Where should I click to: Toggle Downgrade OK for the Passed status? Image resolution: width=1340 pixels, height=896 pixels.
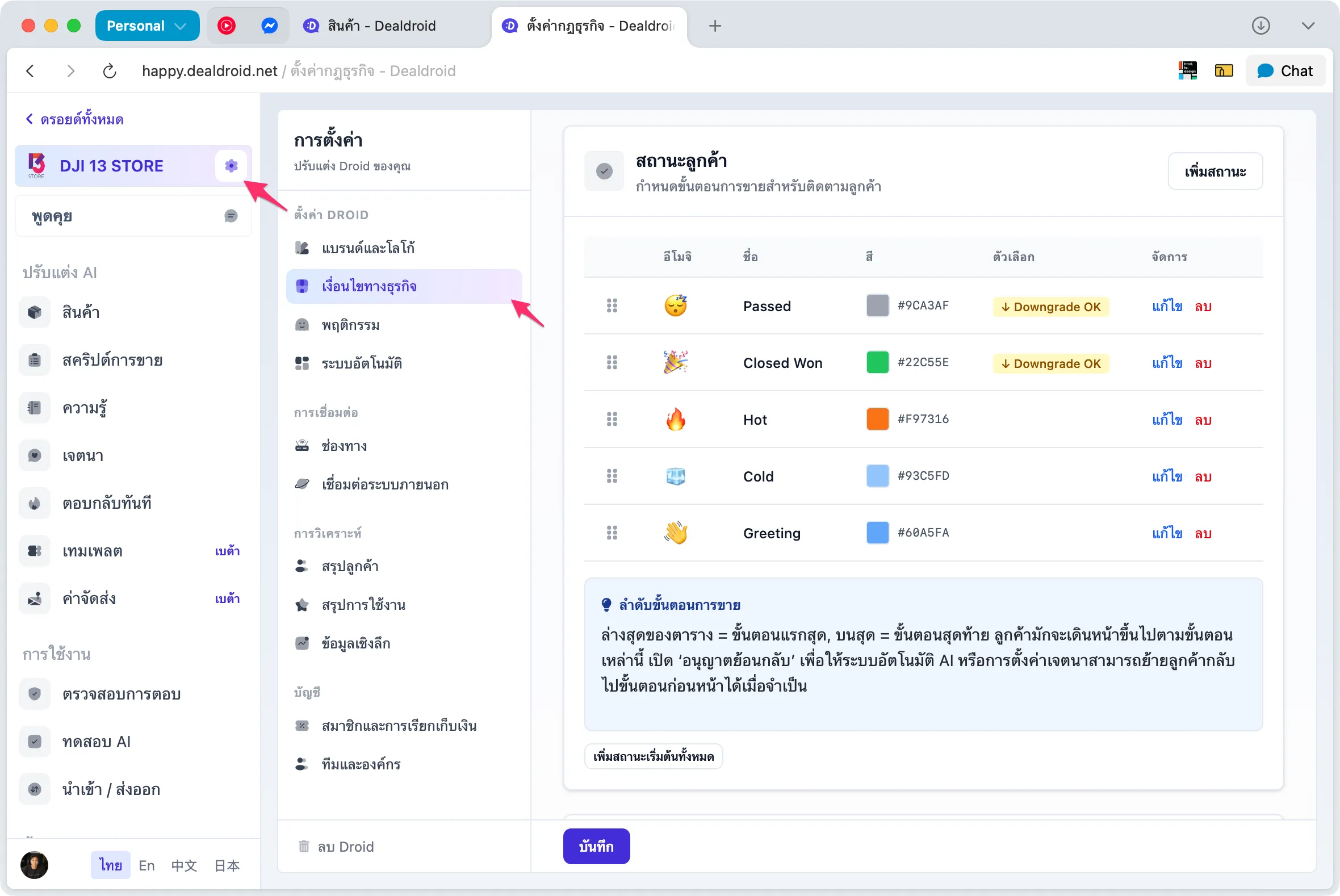[x=1050, y=306]
